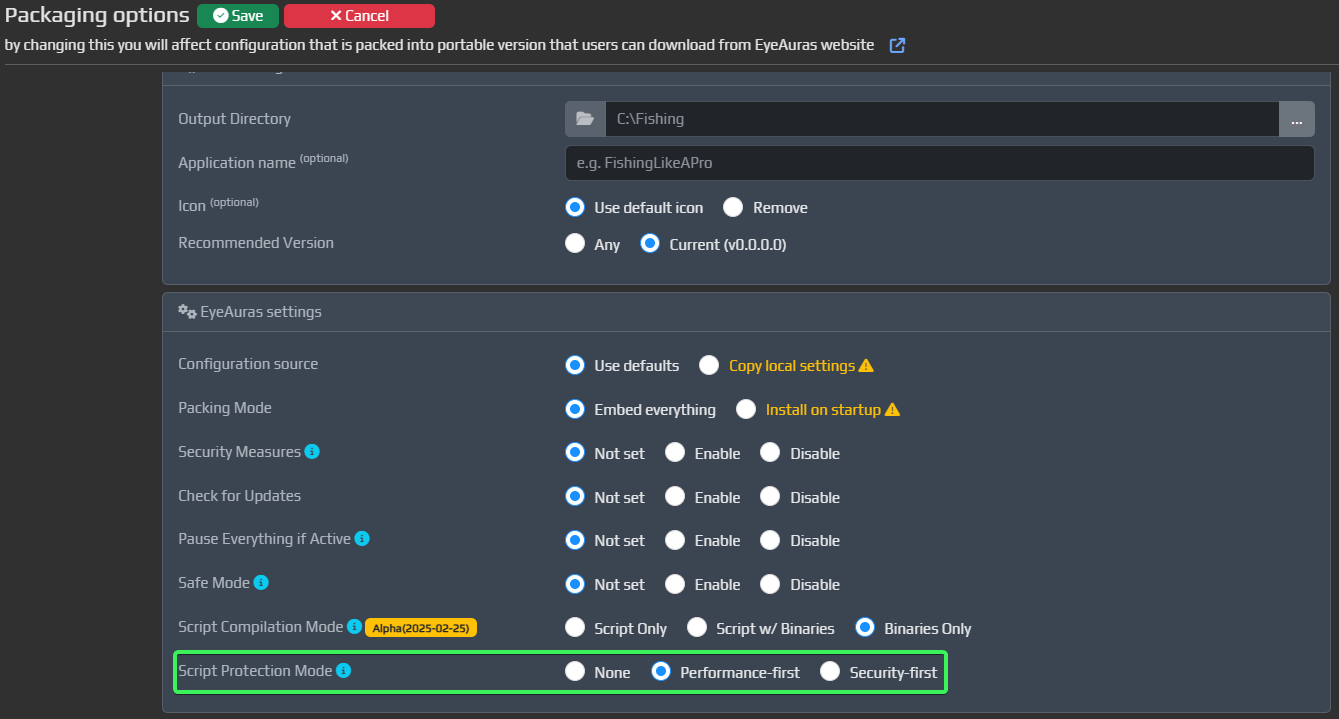Choose Script w/ Binaries compilation mode
The width and height of the screenshot is (1339, 719).
coord(697,628)
